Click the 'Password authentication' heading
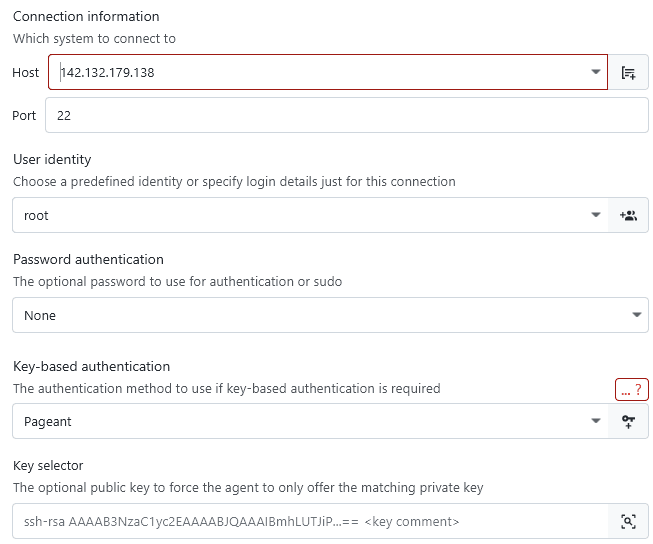This screenshot has height=544, width=653. click(88, 259)
